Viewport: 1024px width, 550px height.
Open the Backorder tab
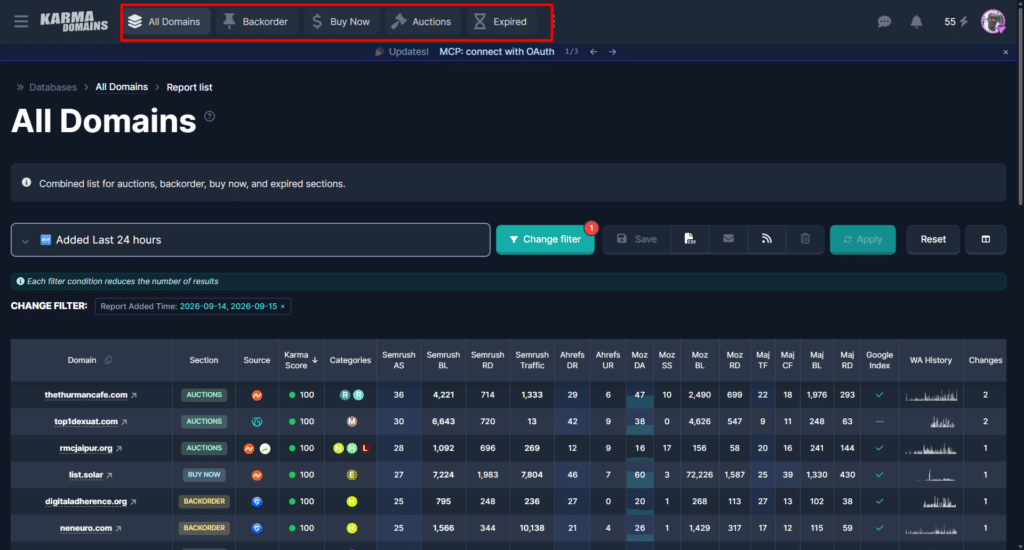pos(255,22)
